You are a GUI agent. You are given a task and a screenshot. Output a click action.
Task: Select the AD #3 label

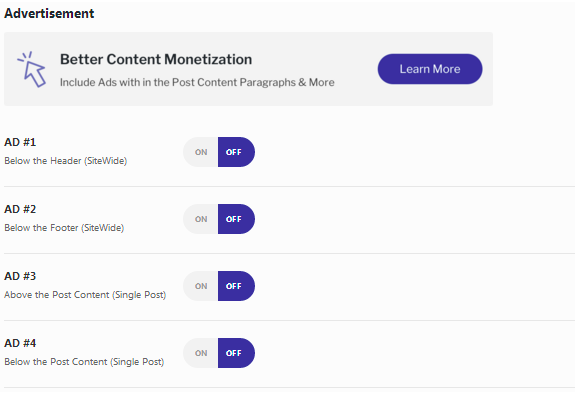coord(20,276)
